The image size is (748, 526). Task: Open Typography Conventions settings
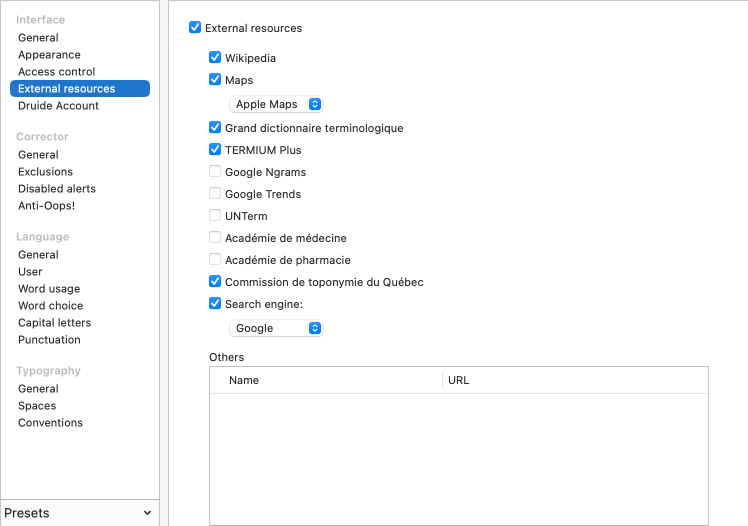50,423
